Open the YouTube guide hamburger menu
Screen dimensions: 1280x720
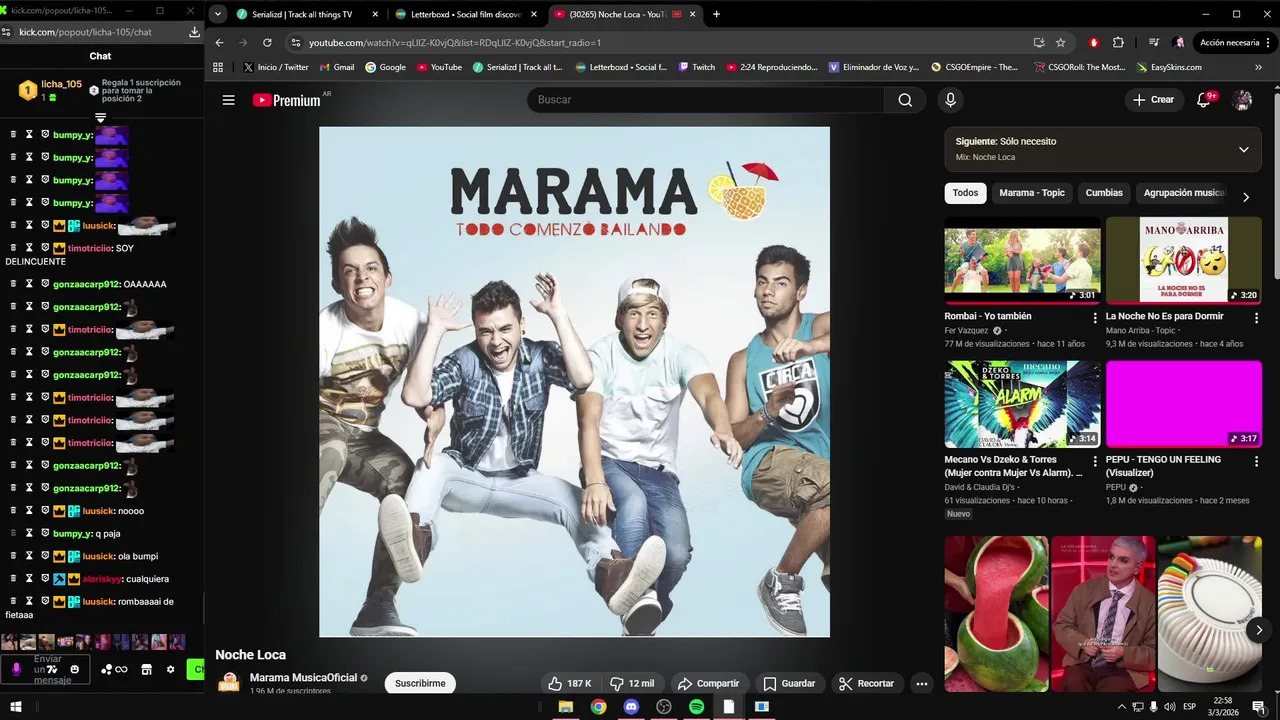229,100
